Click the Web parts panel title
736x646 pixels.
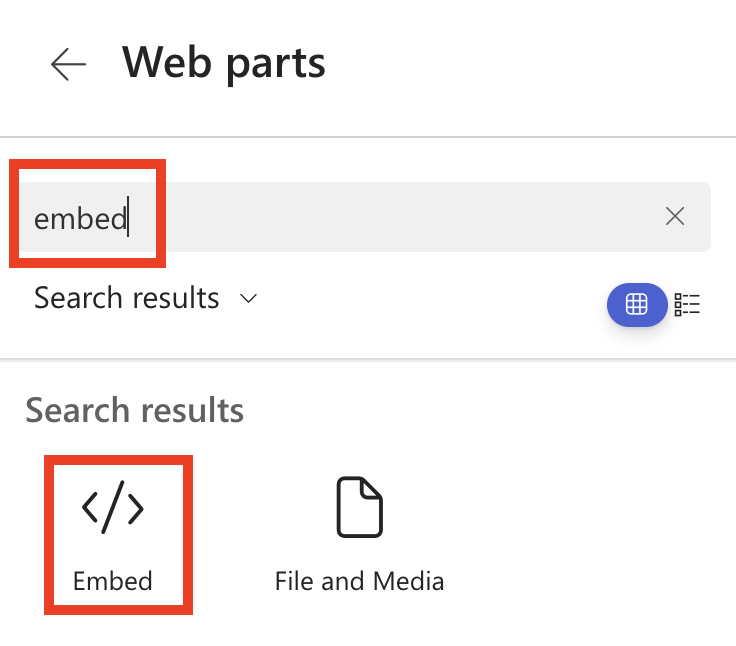tap(224, 63)
